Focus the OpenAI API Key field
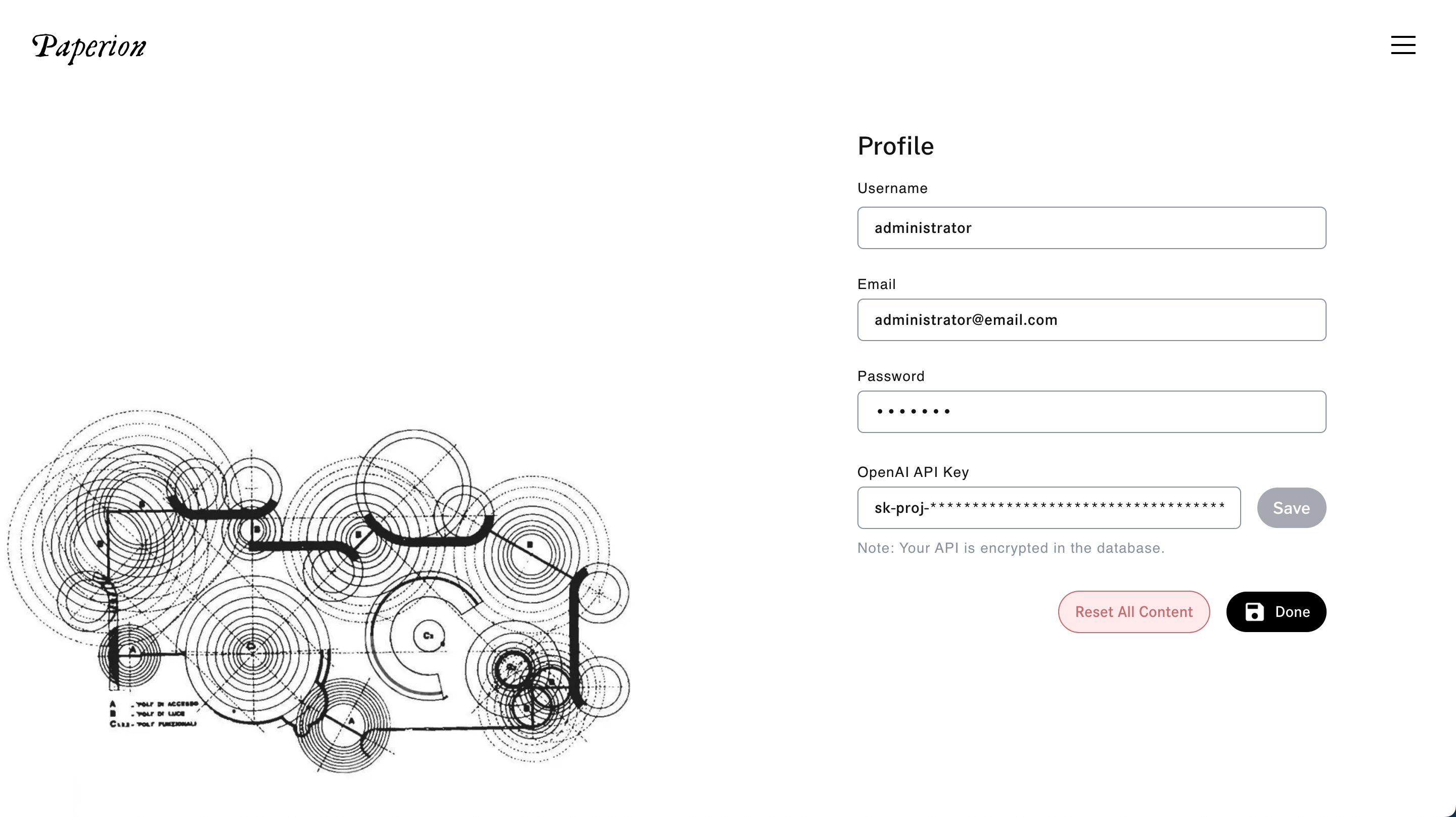 coord(1049,508)
